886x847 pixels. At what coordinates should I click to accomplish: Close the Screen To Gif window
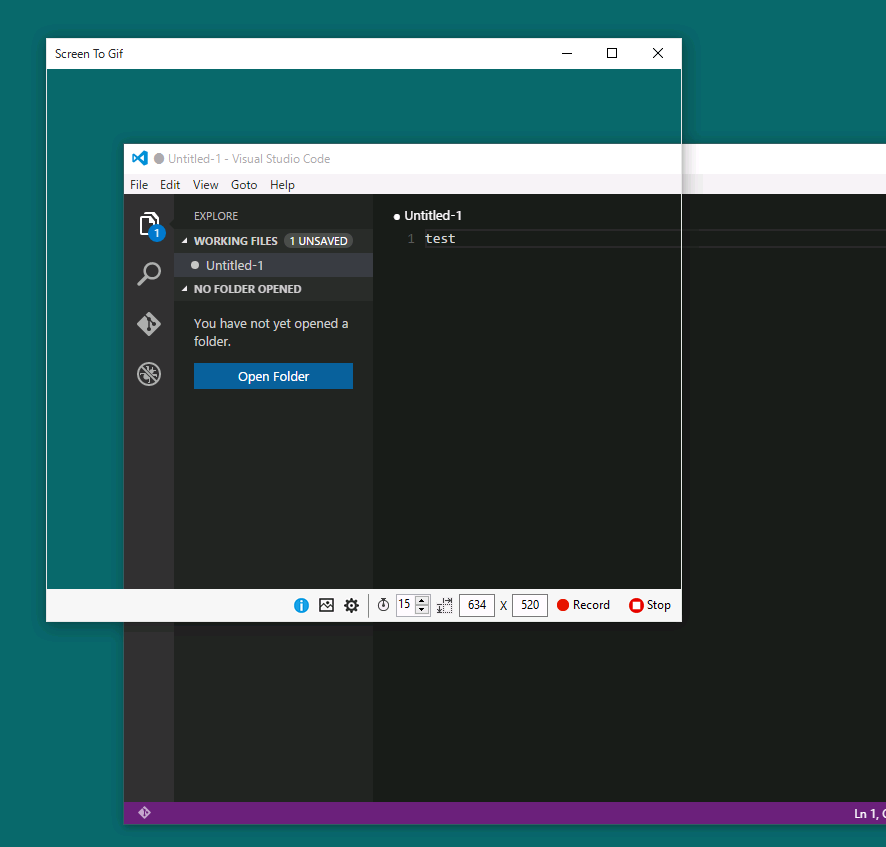658,53
